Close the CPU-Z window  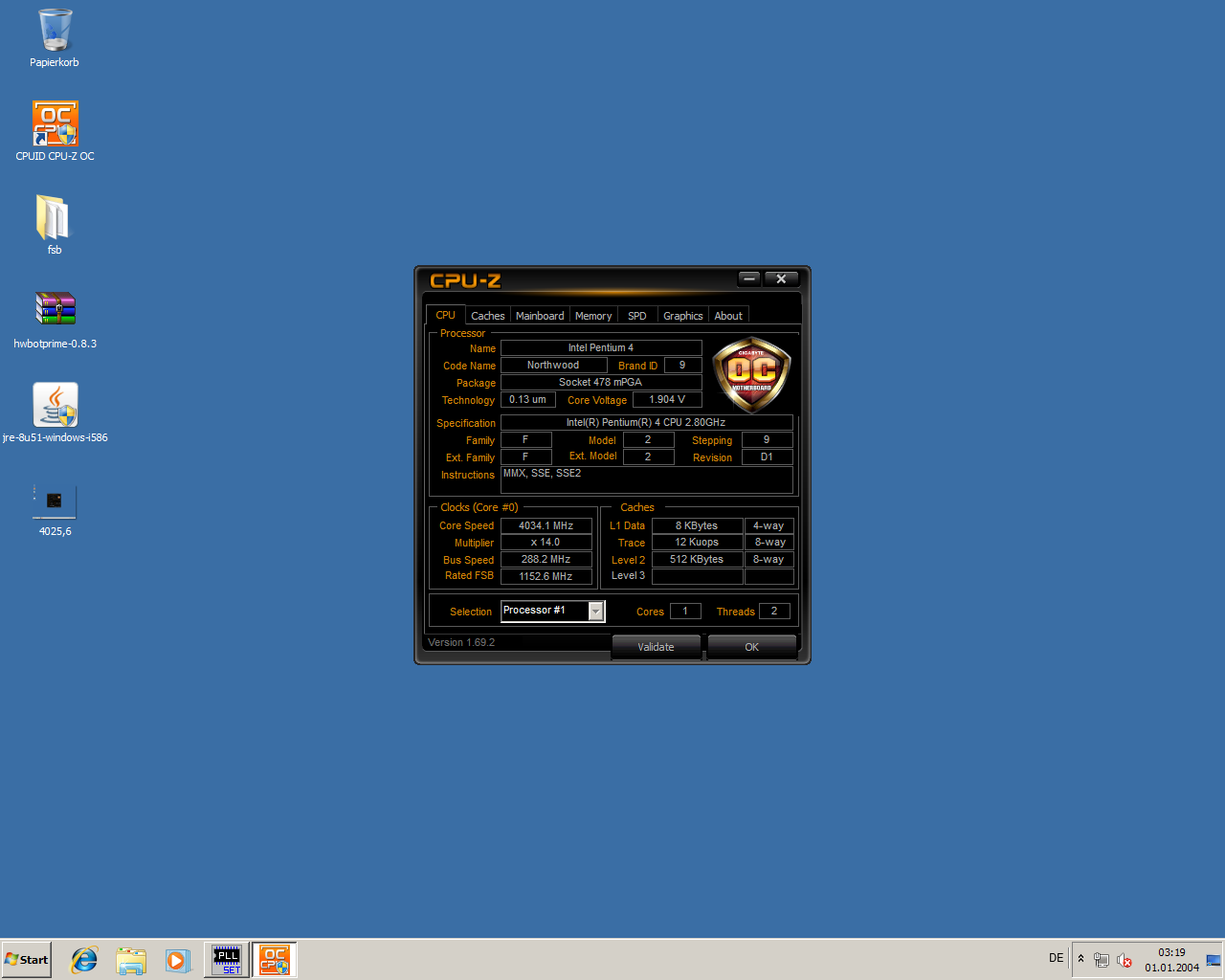pyautogui.click(x=781, y=278)
